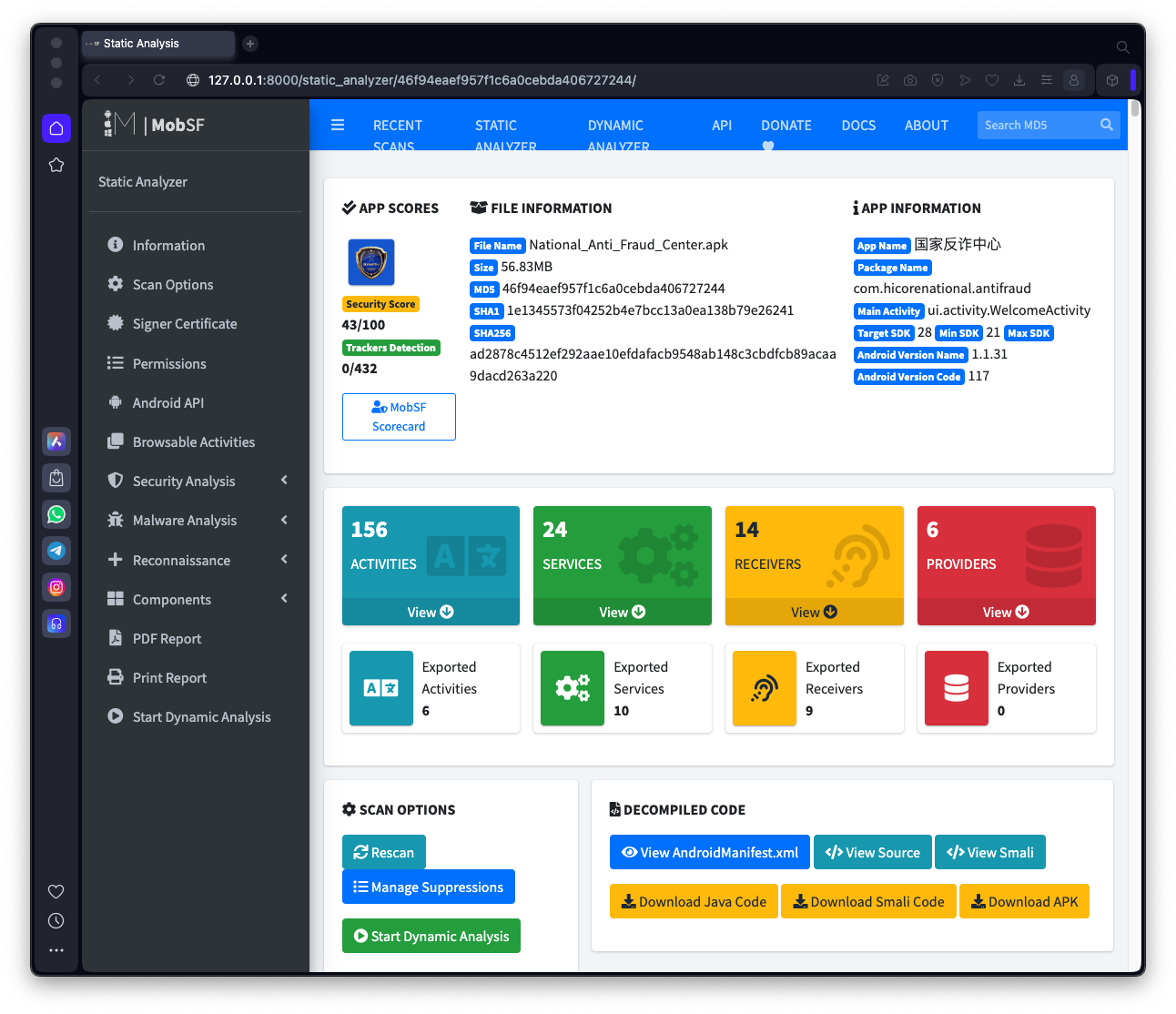Open Android API in the sidebar
The image size is (1176, 1014).
click(x=167, y=402)
